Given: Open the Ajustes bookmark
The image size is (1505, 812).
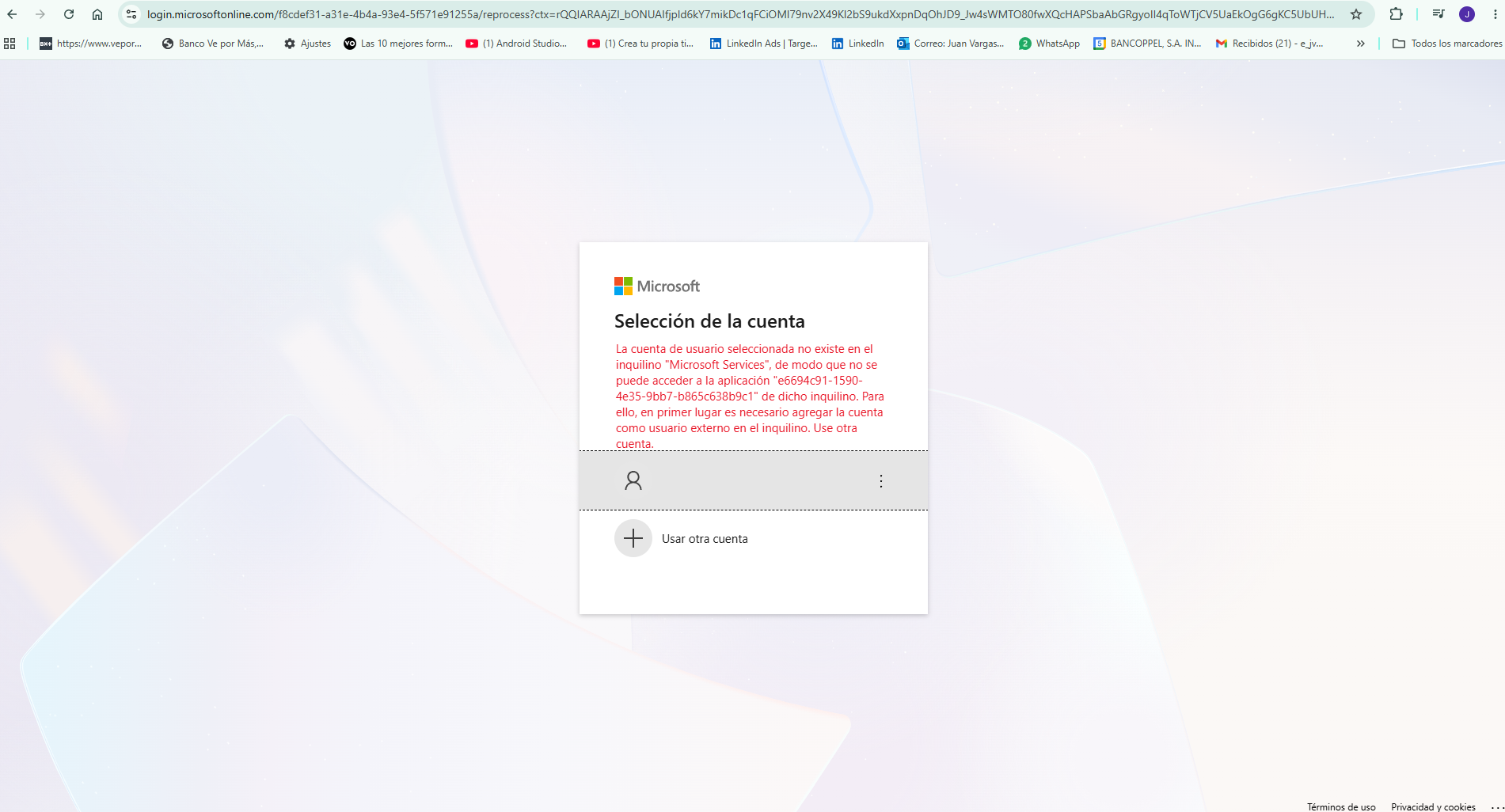Looking at the screenshot, I should tap(307, 44).
